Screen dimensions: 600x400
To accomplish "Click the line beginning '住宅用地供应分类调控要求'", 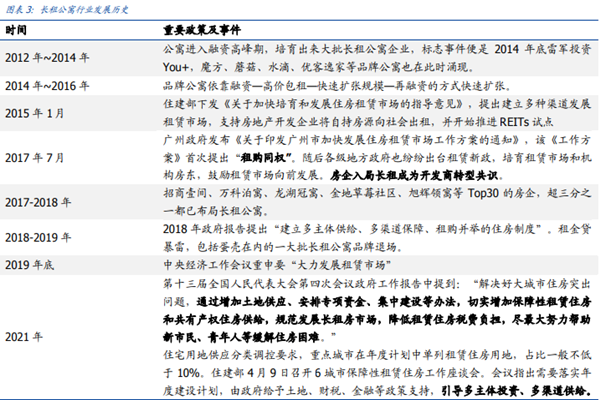I will coord(377,355).
